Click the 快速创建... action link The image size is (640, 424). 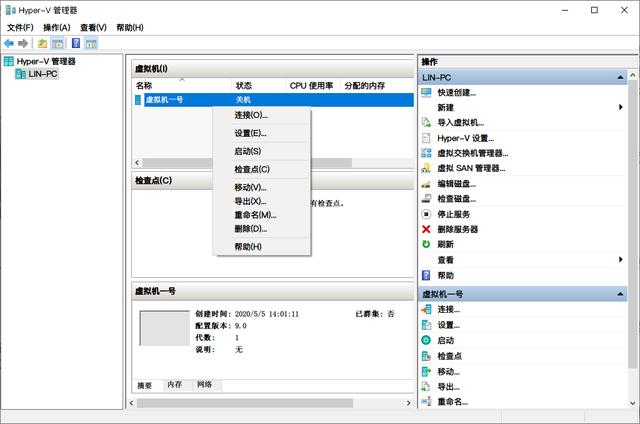point(457,93)
